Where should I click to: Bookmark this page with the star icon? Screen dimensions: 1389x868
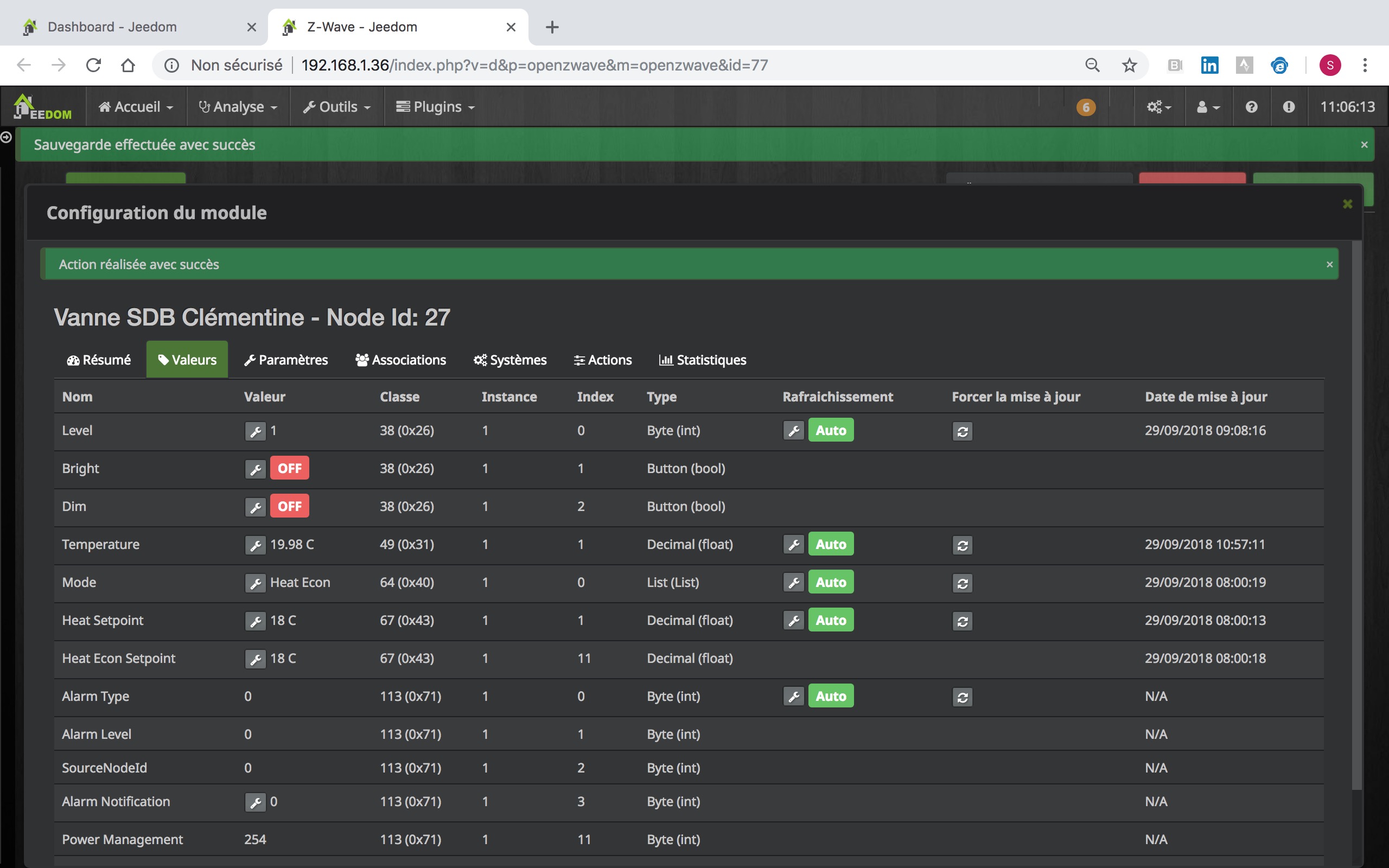(x=1129, y=65)
